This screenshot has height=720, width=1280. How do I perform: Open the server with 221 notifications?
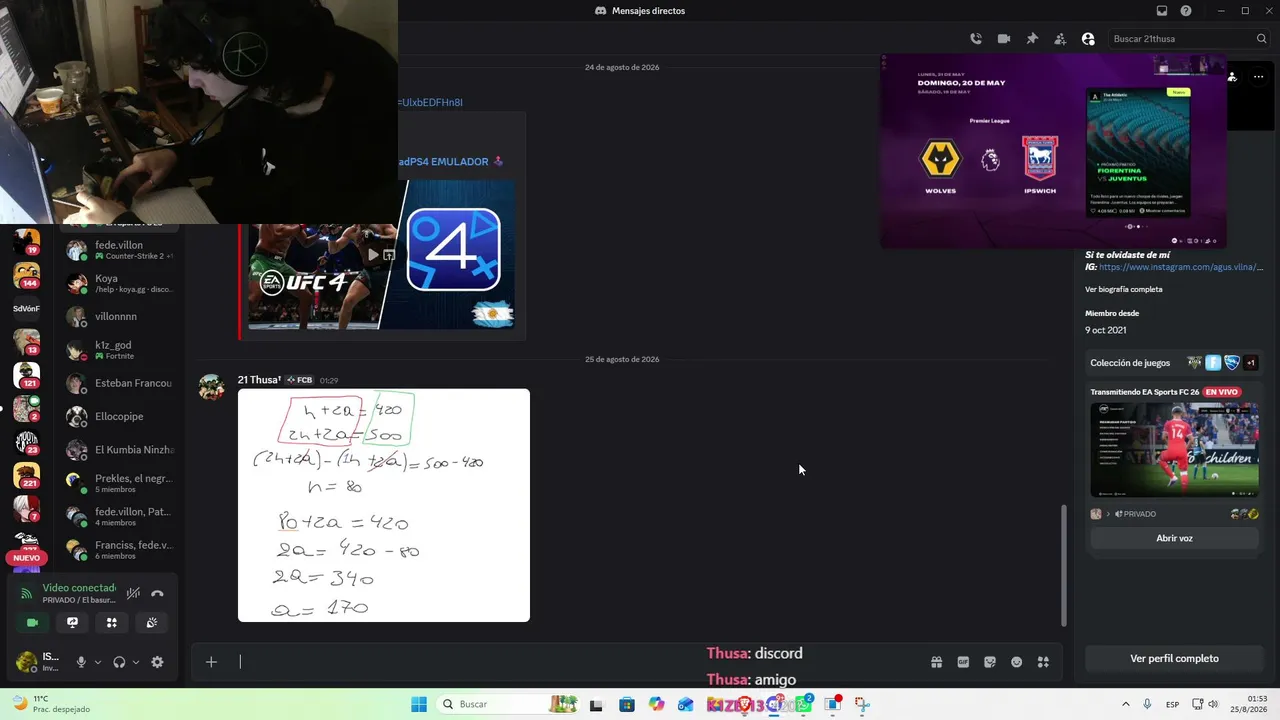(x=26, y=475)
